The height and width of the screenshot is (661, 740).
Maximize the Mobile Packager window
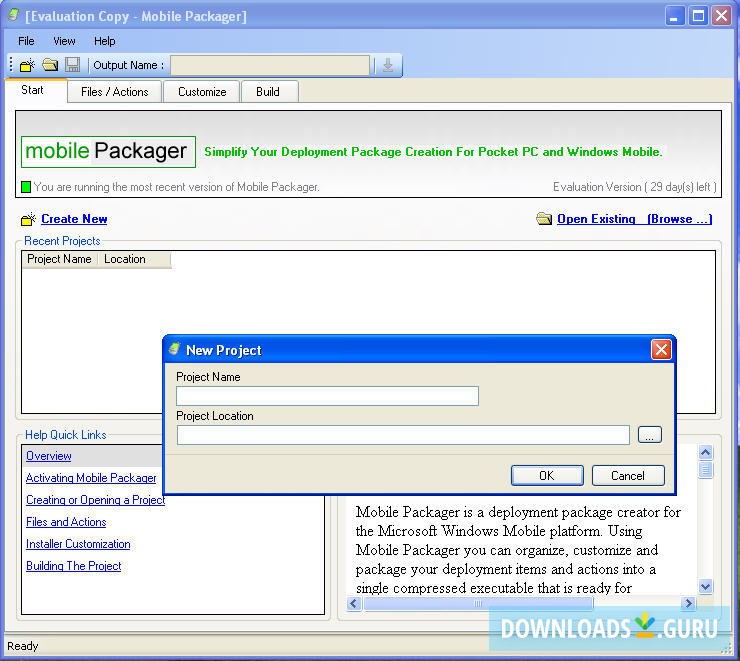698,17
